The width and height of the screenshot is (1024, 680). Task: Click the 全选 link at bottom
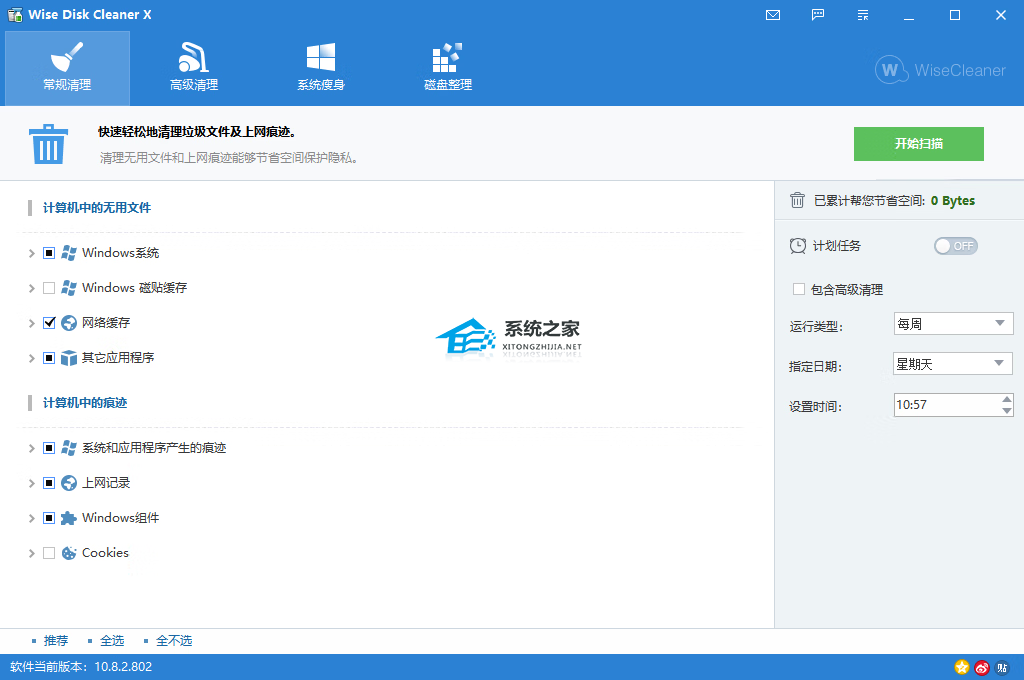[x=112, y=641]
